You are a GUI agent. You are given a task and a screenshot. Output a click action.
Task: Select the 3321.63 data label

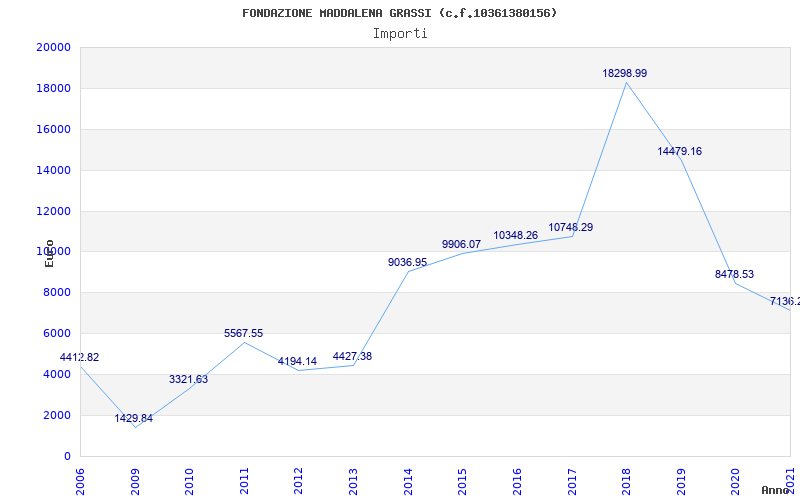[x=188, y=380]
